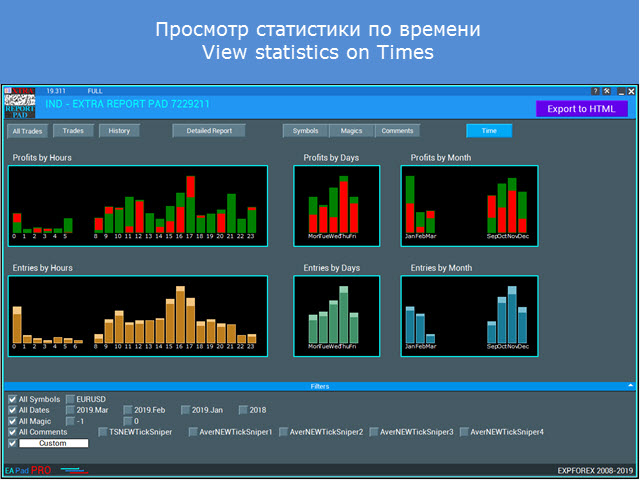
Task: Open the History tab
Action: pyautogui.click(x=119, y=131)
